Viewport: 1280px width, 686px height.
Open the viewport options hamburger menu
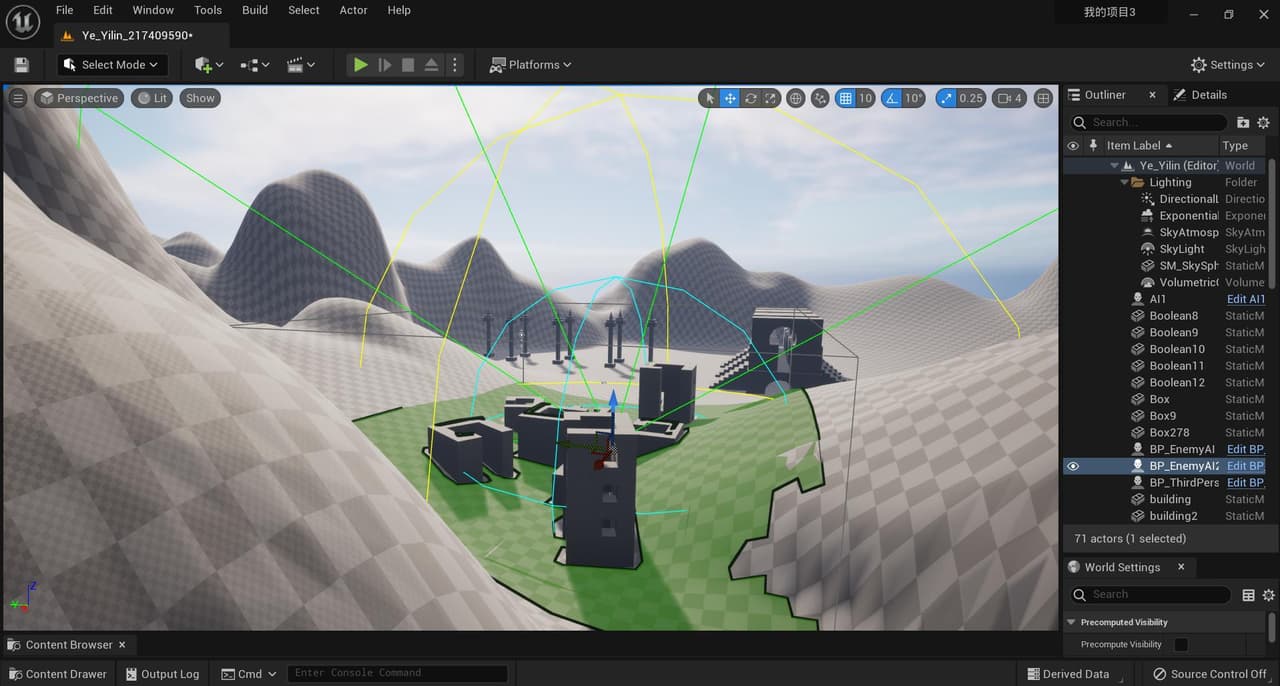pyautogui.click(x=18, y=98)
